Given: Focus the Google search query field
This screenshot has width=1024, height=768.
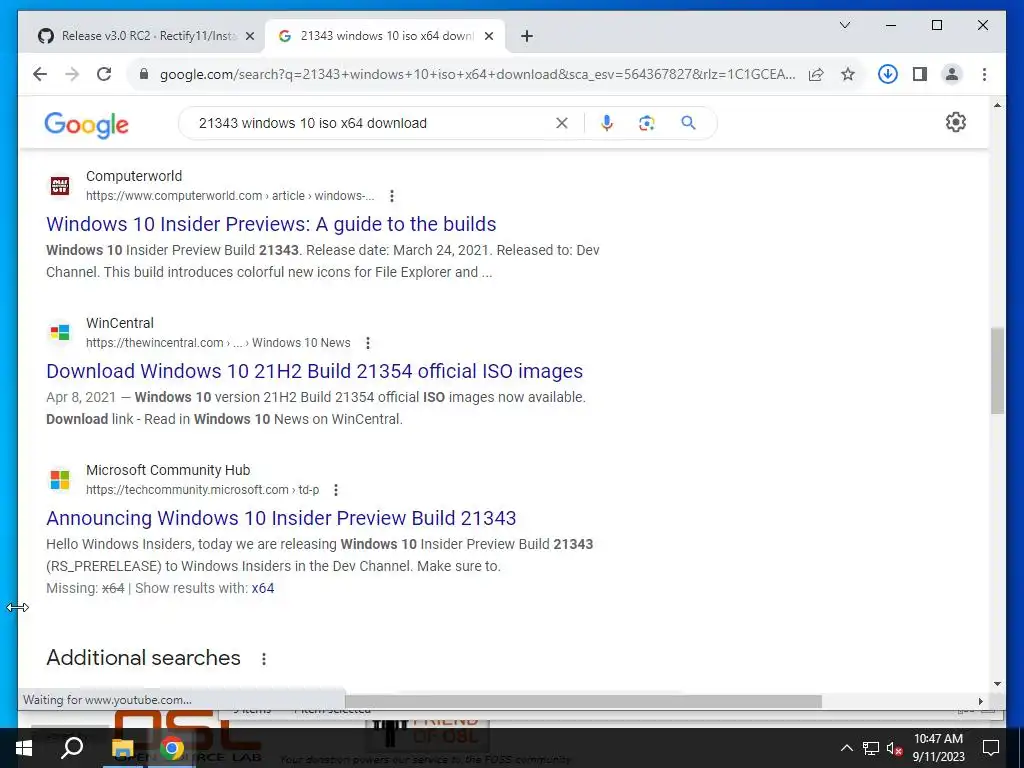Looking at the screenshot, I should [372, 123].
